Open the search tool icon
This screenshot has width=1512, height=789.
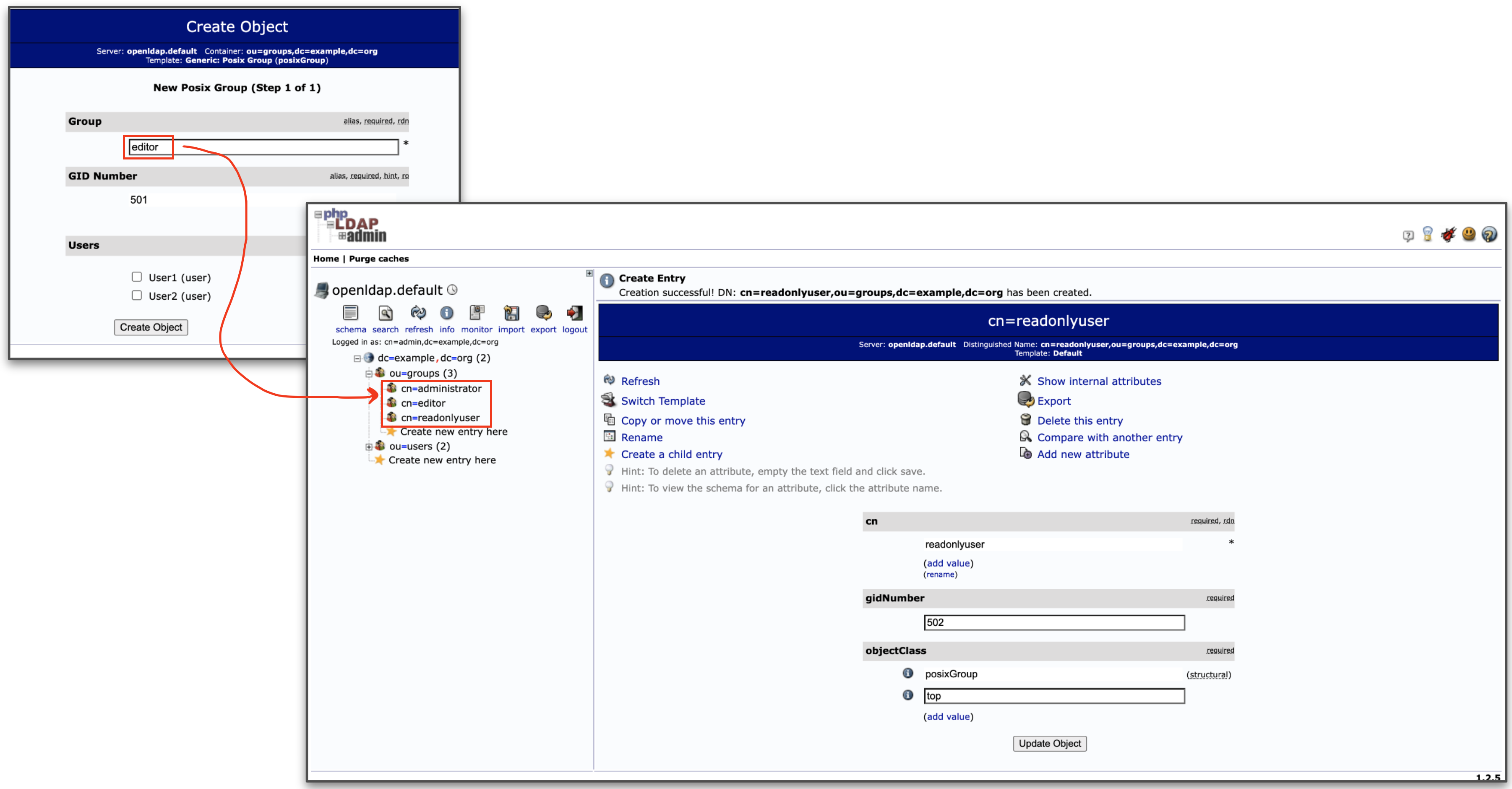pos(385,313)
